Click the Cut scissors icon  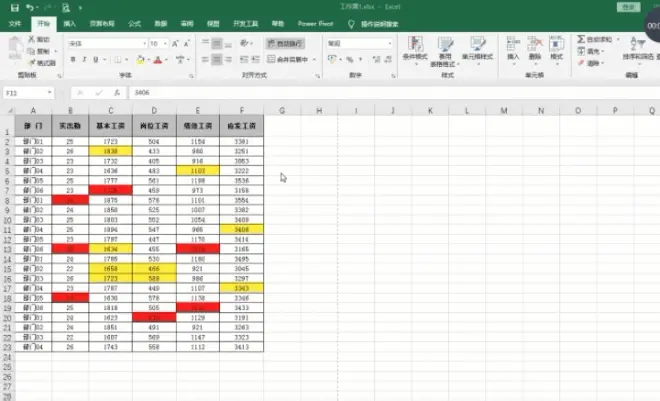[x=32, y=39]
